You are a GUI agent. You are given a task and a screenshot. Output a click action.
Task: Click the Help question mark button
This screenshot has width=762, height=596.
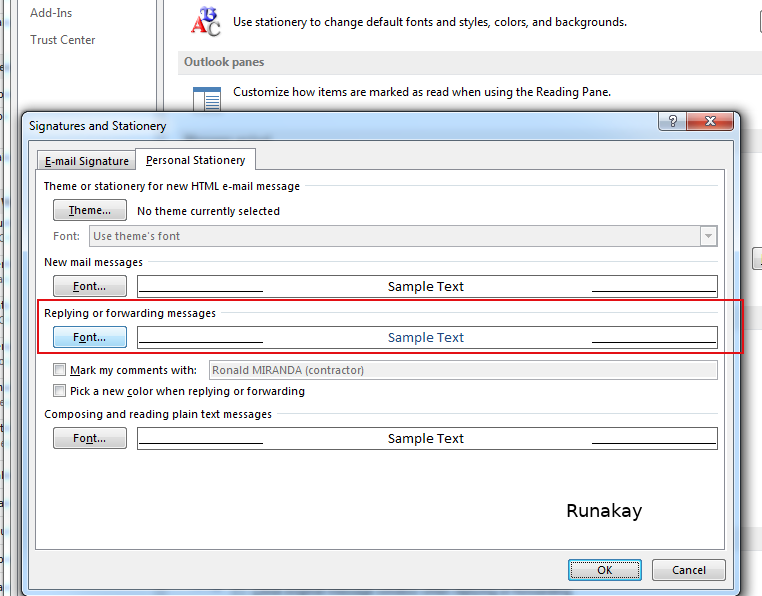(x=673, y=121)
